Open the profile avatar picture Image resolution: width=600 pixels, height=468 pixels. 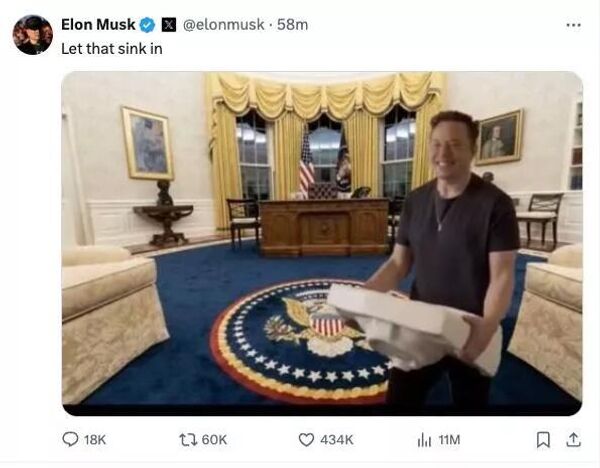click(x=33, y=35)
